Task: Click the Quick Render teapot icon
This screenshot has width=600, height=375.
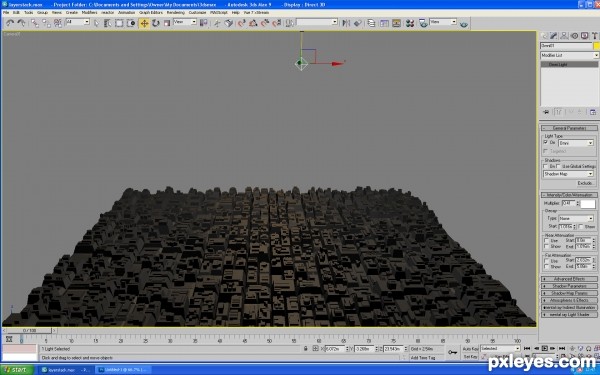Action: click(464, 24)
